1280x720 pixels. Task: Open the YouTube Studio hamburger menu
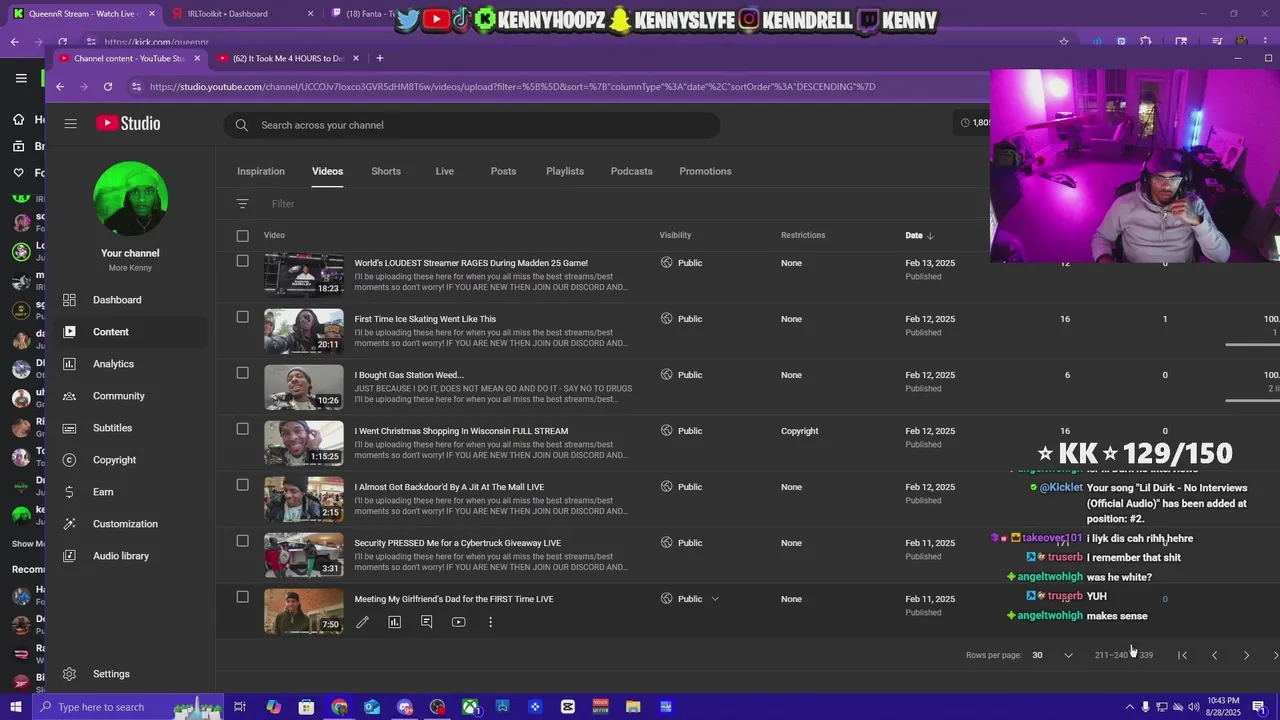[x=70, y=124]
